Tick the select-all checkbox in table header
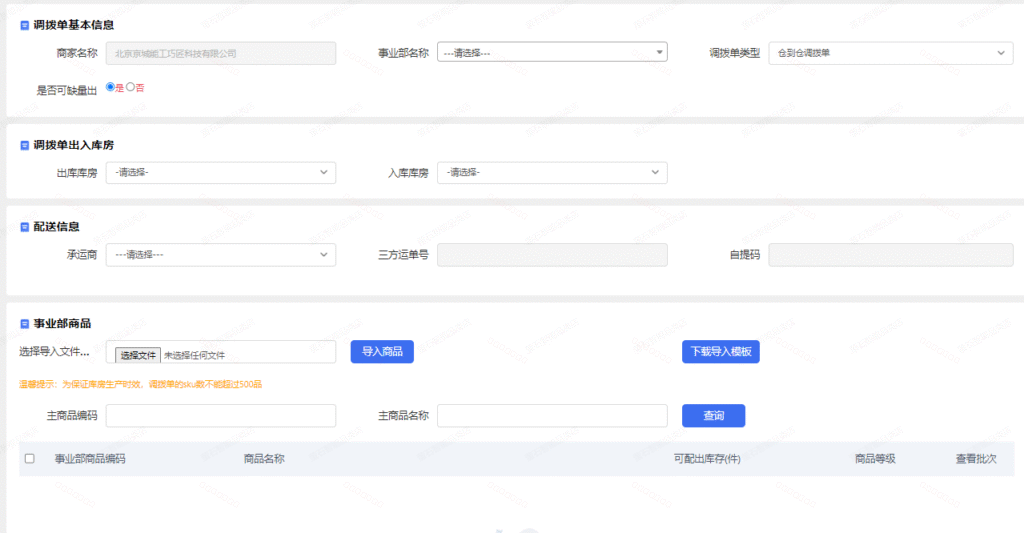 click(x=29, y=459)
